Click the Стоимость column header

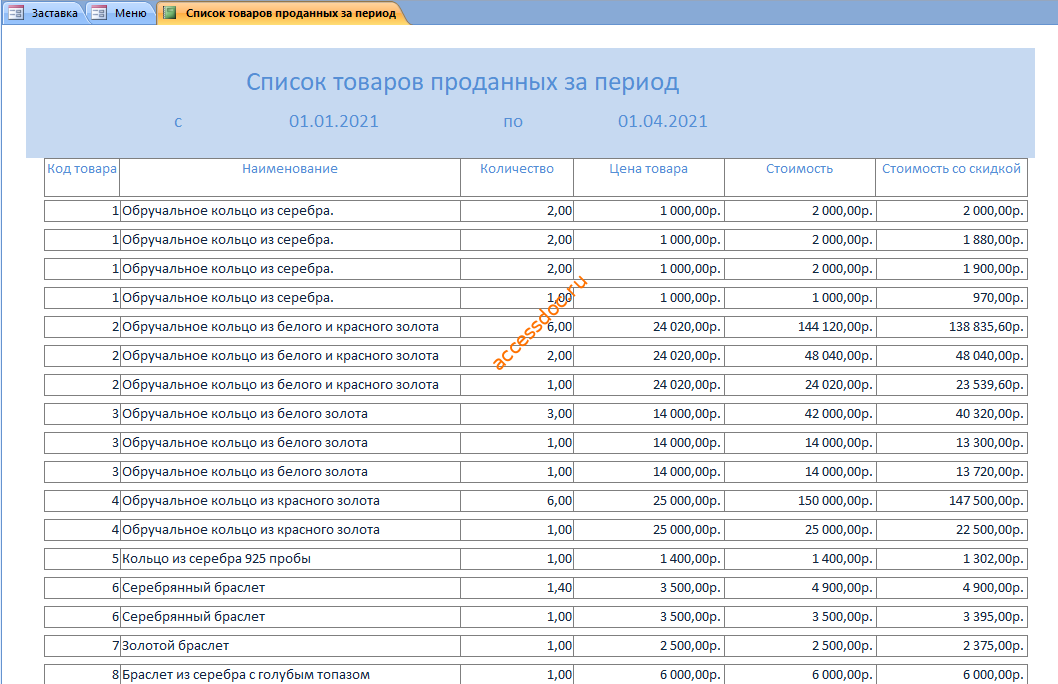pyautogui.click(x=800, y=177)
